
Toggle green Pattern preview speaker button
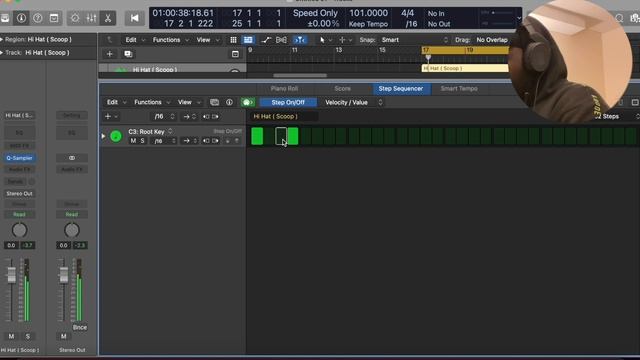coord(247,102)
